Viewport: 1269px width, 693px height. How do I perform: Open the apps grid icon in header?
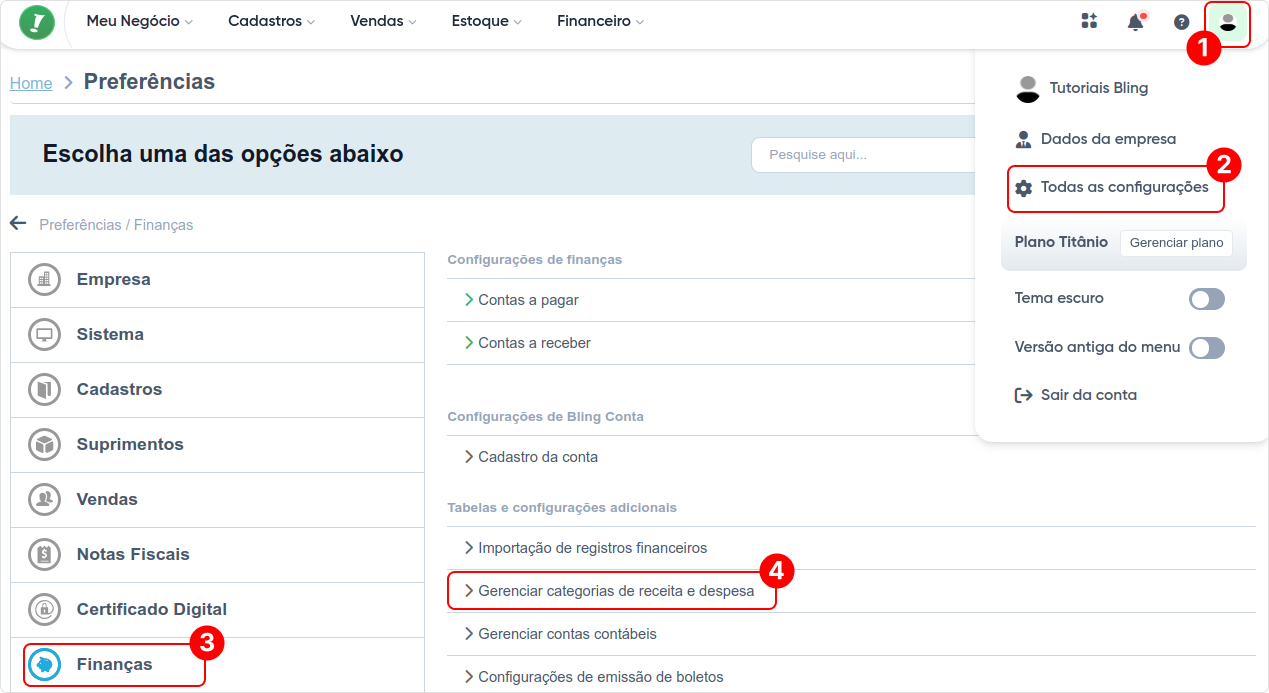click(x=1089, y=21)
